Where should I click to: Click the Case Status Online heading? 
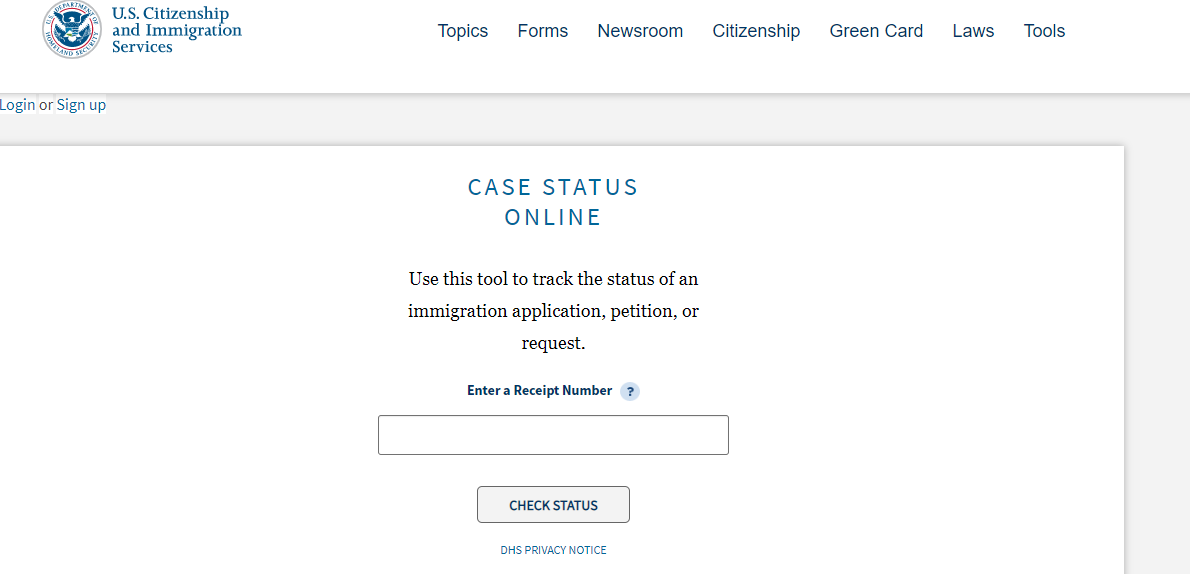click(x=553, y=202)
